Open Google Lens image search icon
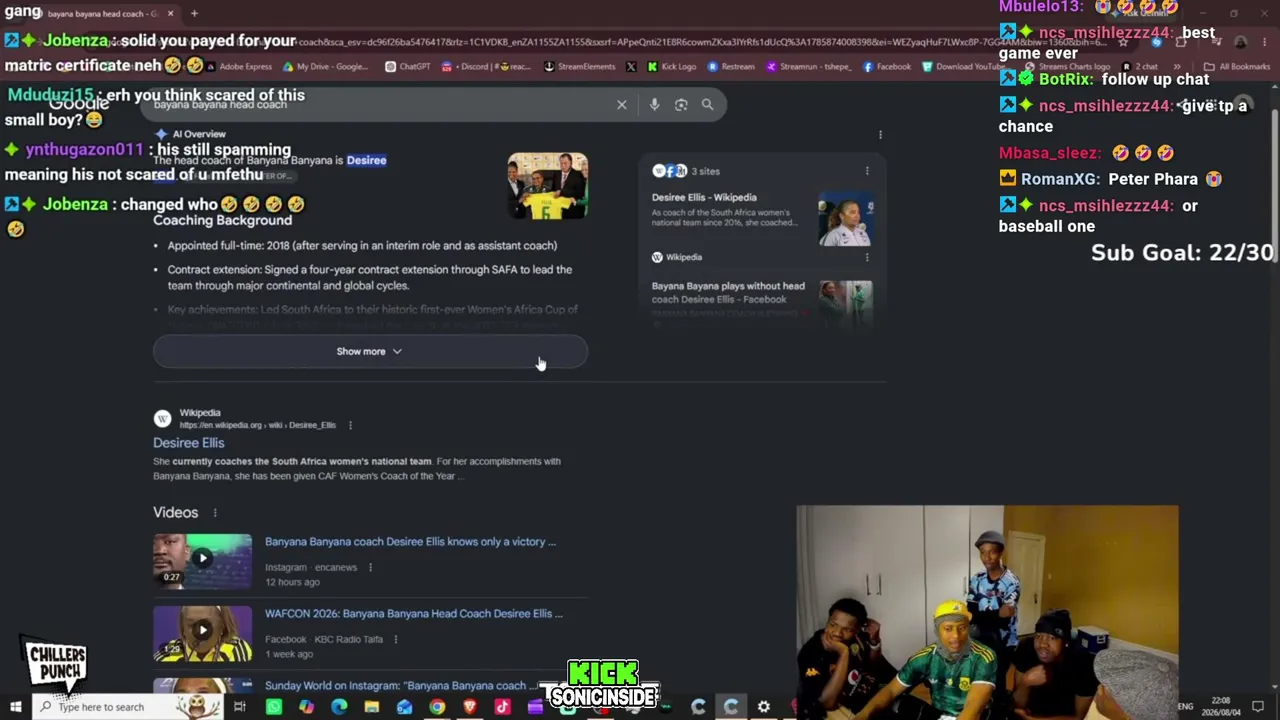Viewport: 1280px width, 720px height. 681,104
